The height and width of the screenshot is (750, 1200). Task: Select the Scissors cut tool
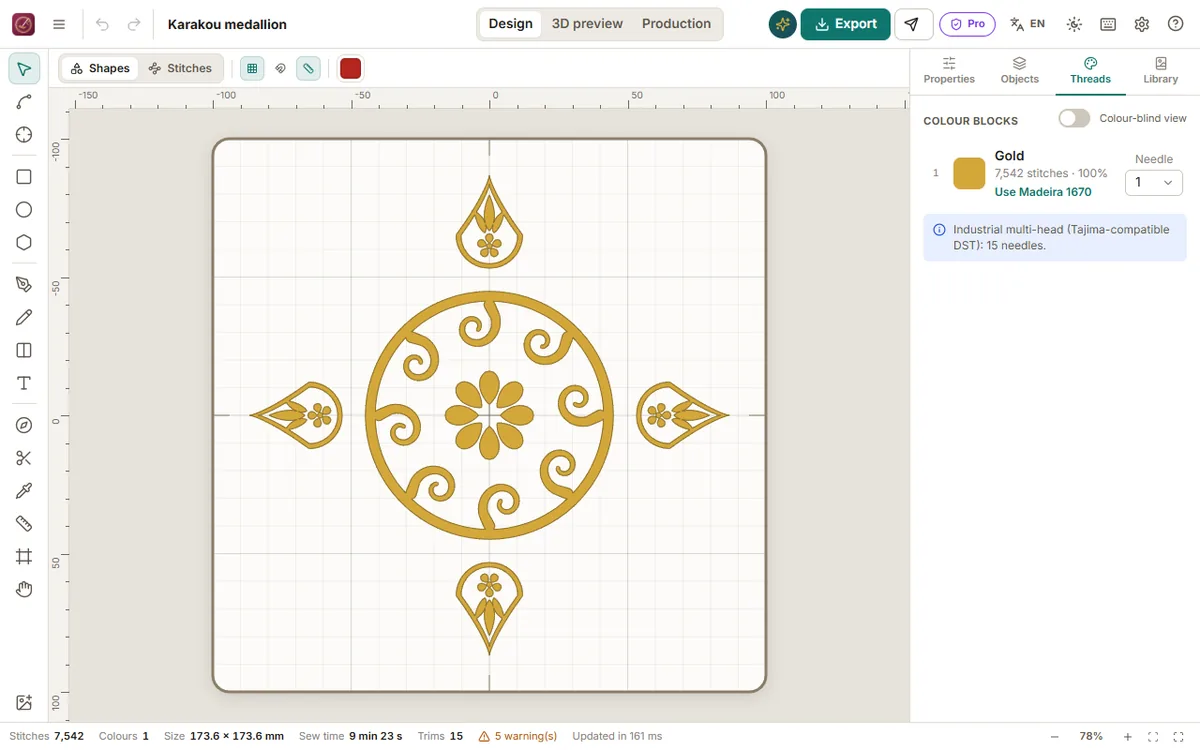click(x=24, y=458)
